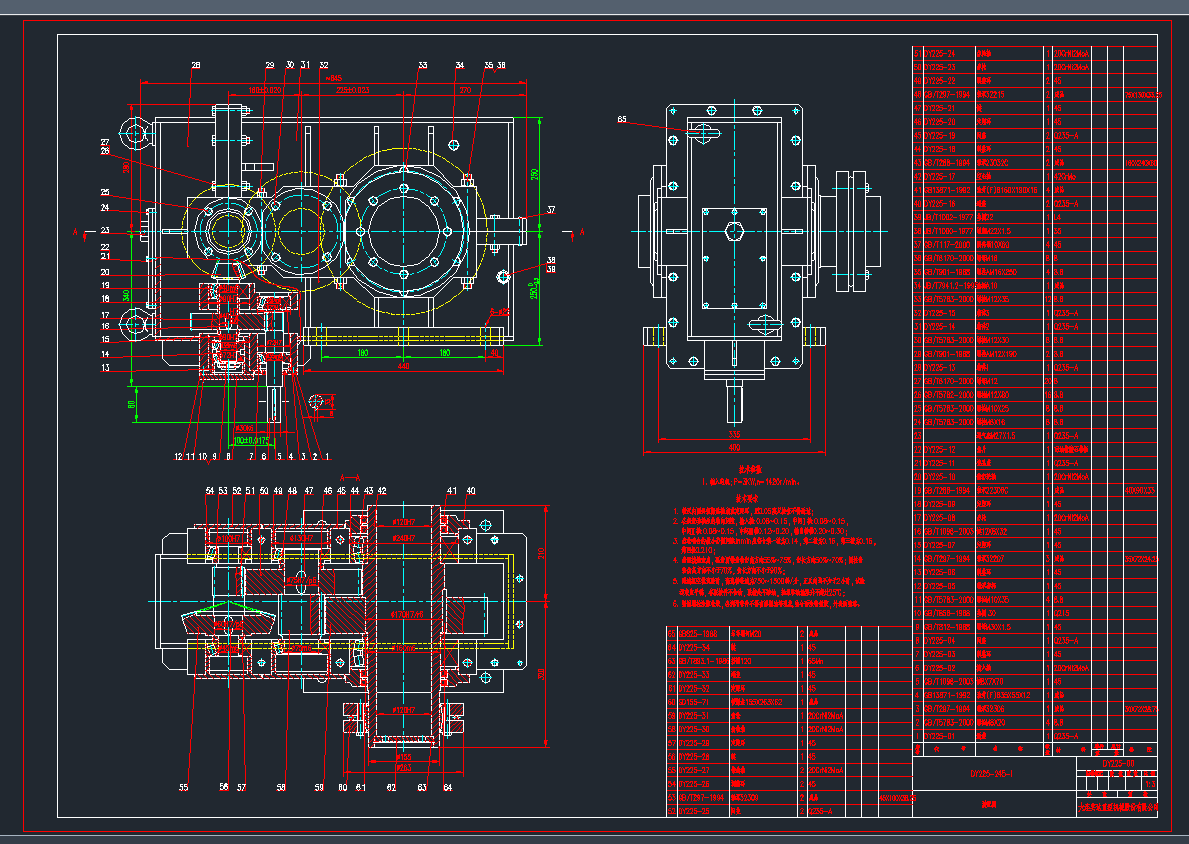Click callout number 55 below section view

click(183, 788)
